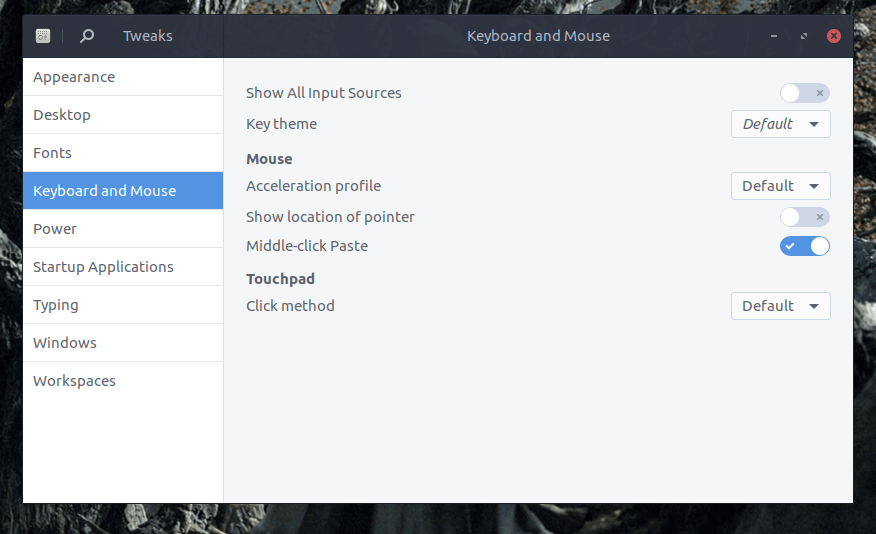This screenshot has height=534, width=876.
Task: Select Typing in the sidebar
Action: point(123,305)
